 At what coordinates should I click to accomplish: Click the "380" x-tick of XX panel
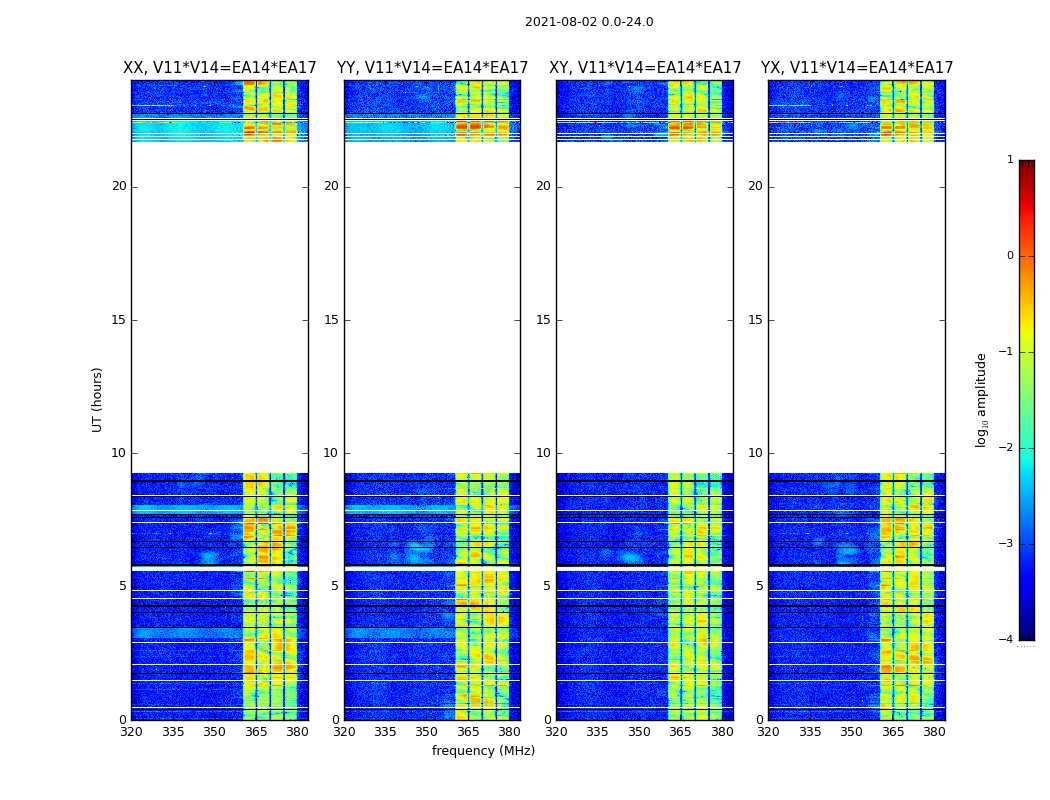(297, 732)
